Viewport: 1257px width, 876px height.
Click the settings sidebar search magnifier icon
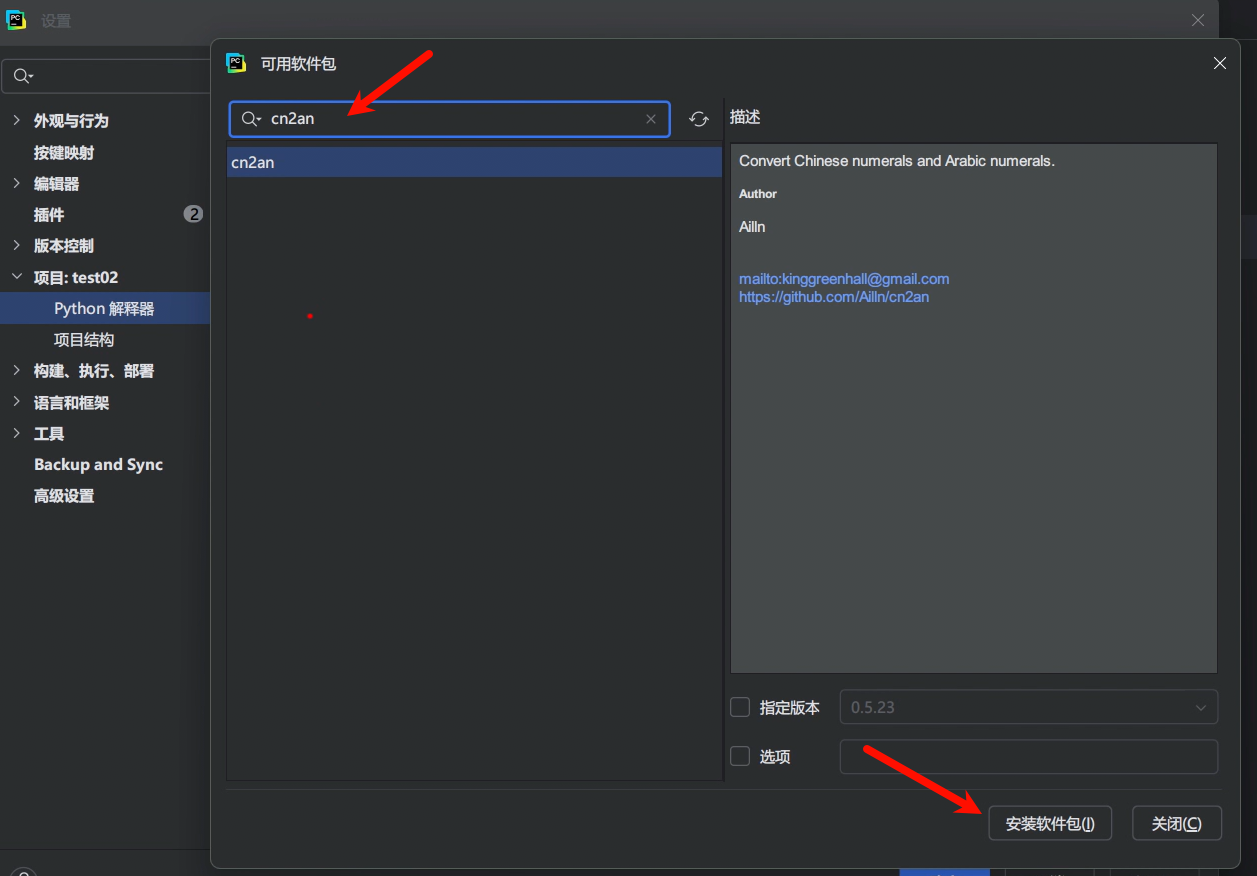pyautogui.click(x=23, y=76)
